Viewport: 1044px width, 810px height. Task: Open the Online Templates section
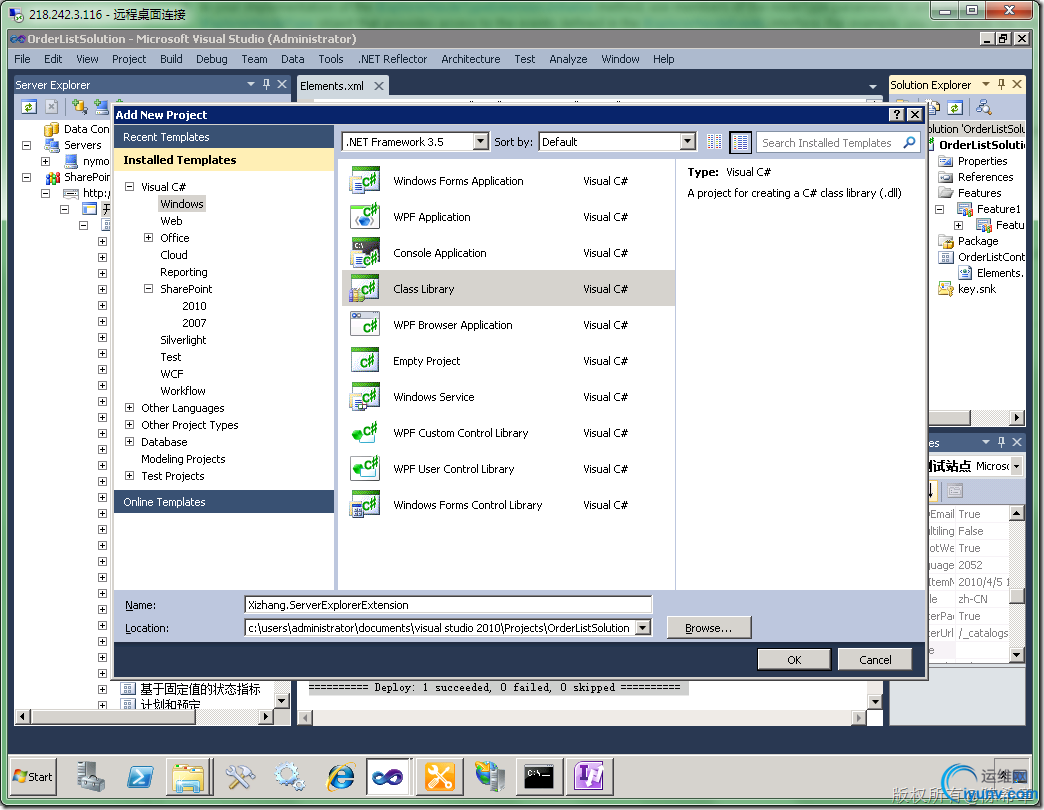point(224,502)
